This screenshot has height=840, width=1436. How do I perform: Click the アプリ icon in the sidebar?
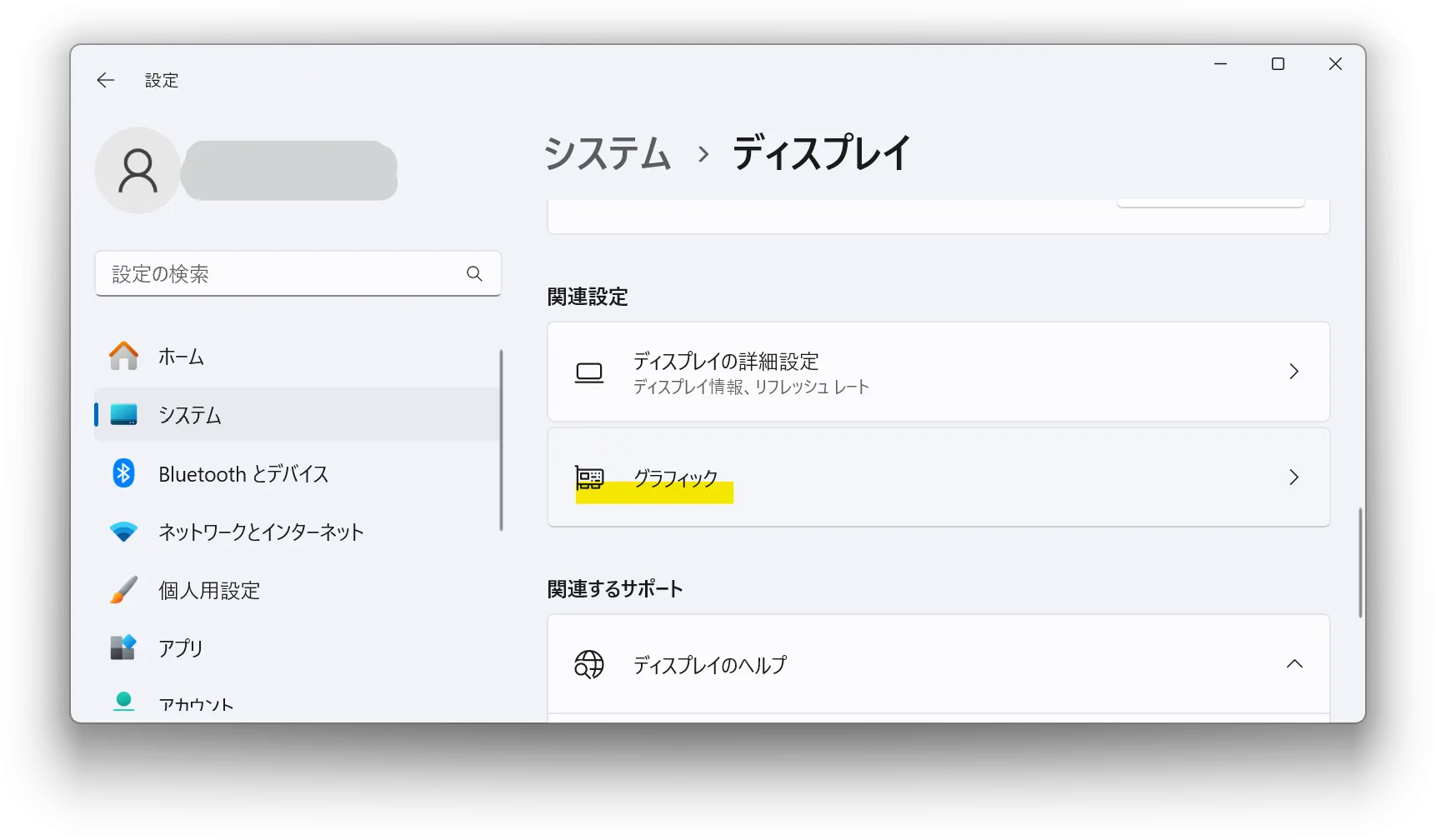point(124,647)
